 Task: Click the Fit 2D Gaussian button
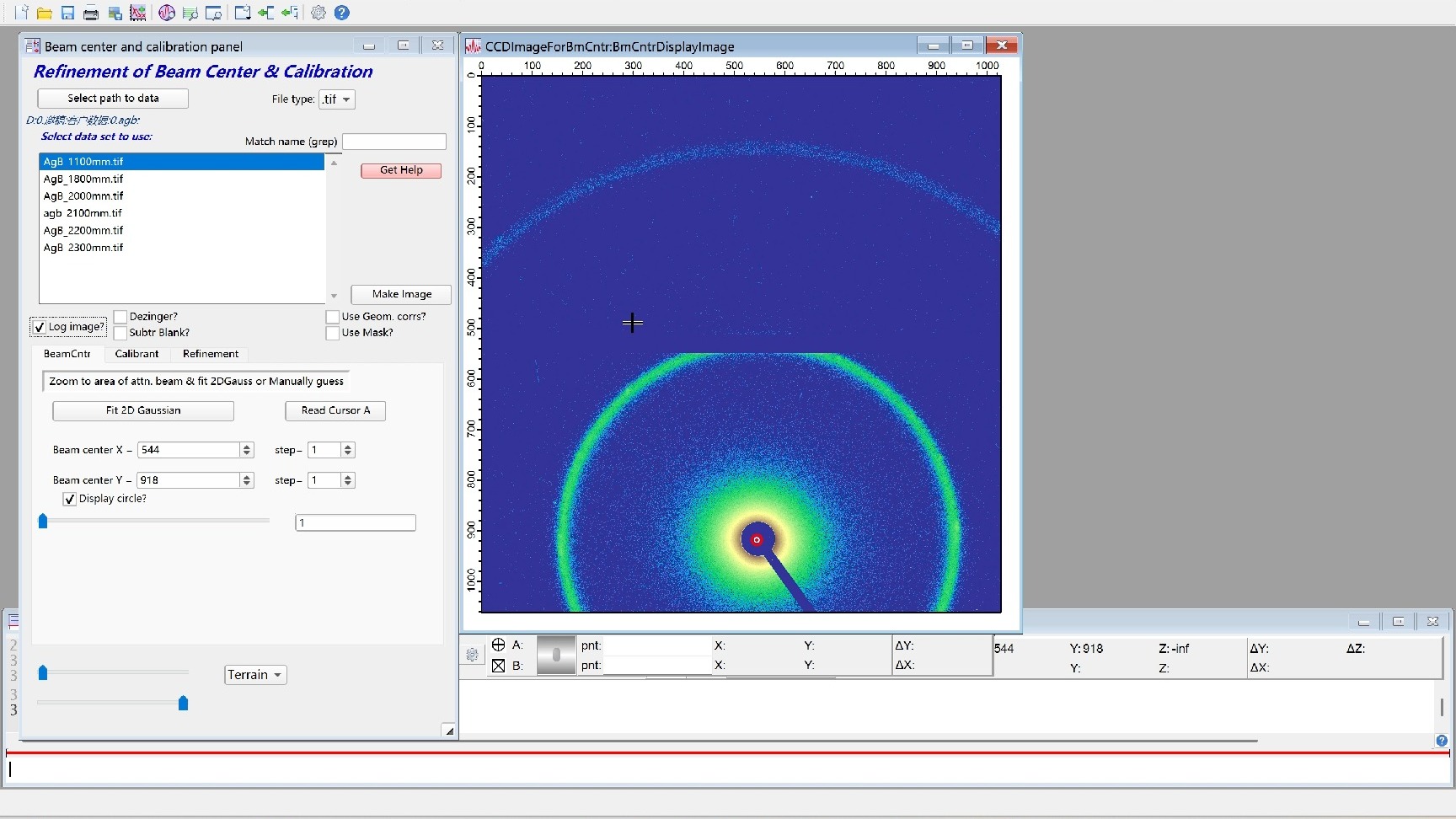(x=143, y=410)
